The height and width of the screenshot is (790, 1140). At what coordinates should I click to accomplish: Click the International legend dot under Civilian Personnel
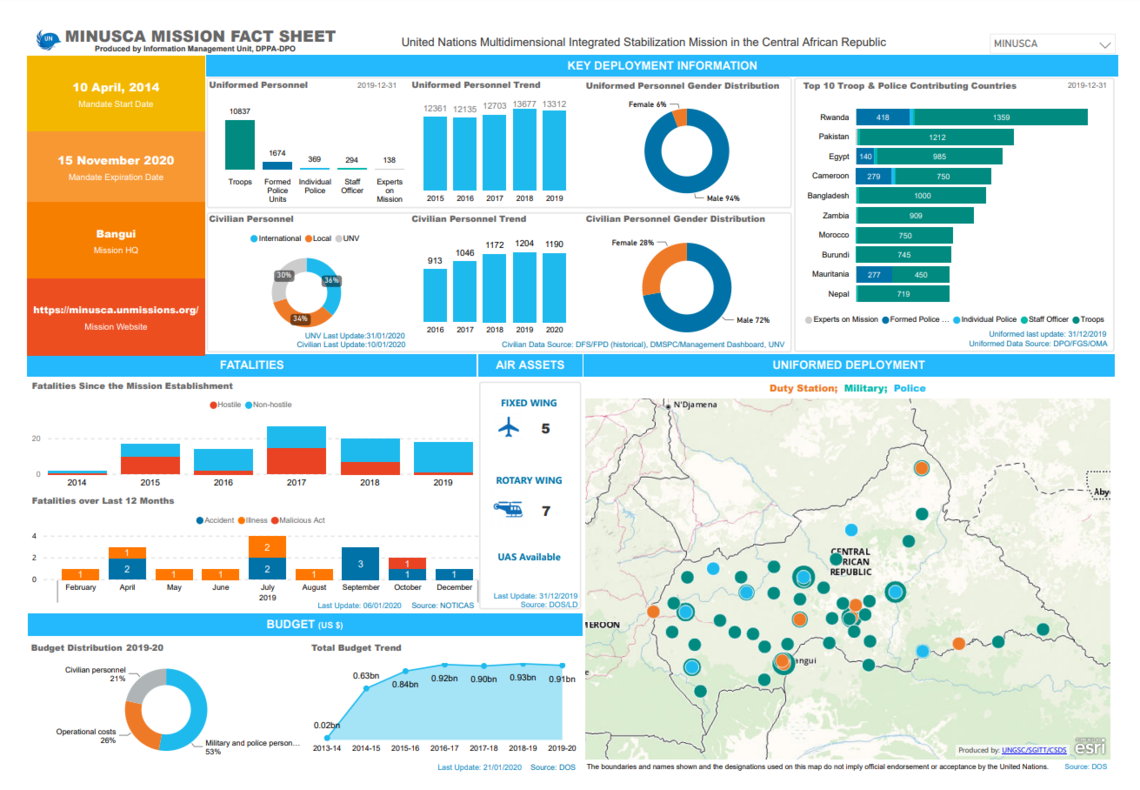tap(254, 239)
